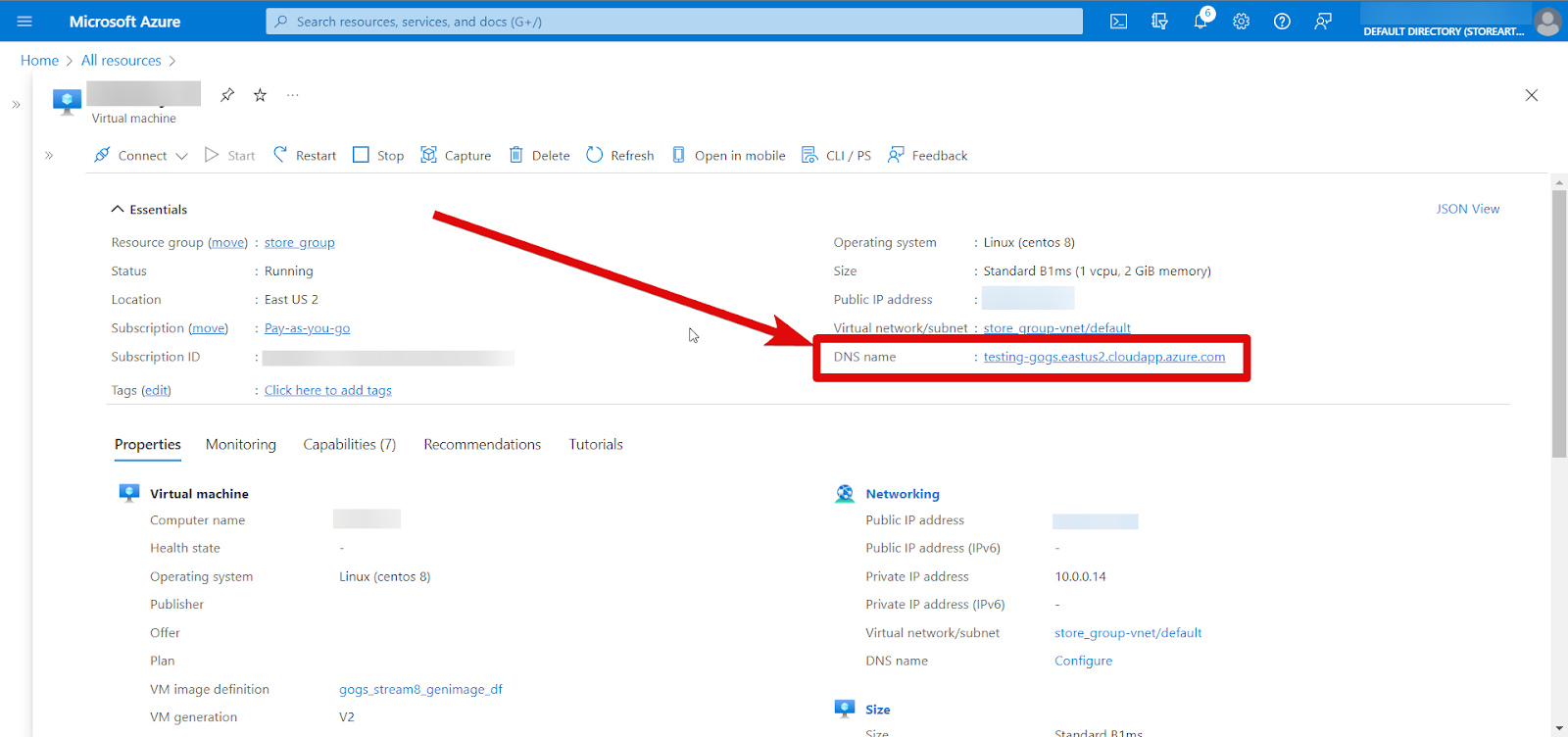
Task: Move the subscription via move link
Action: [209, 328]
